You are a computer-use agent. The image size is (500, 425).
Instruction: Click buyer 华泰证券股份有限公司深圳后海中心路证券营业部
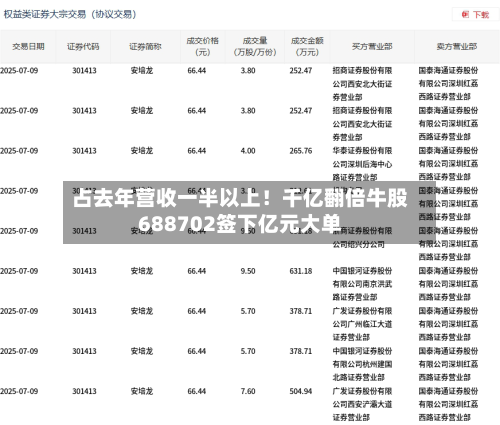(x=362, y=164)
